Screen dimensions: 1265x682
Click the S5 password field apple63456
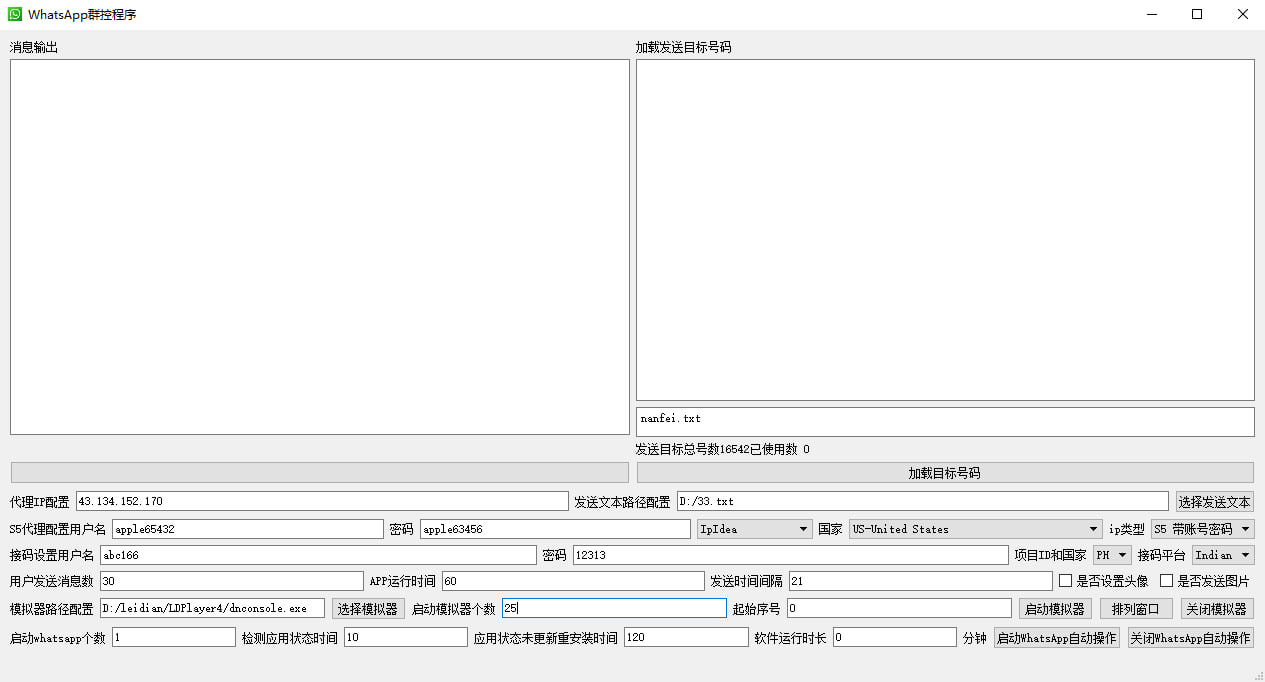click(x=555, y=529)
